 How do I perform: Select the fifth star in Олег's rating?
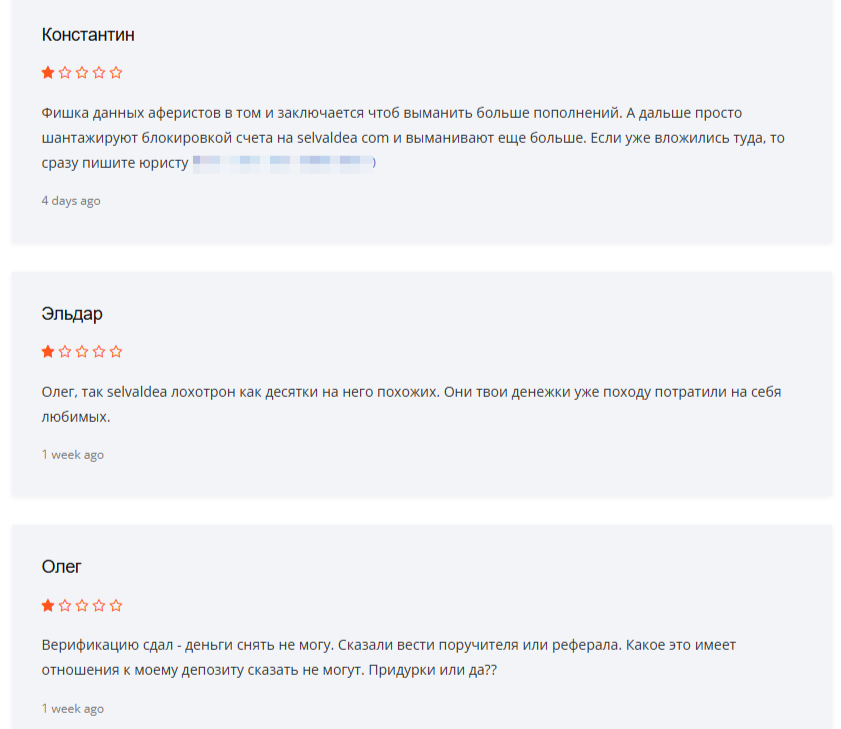tap(116, 605)
